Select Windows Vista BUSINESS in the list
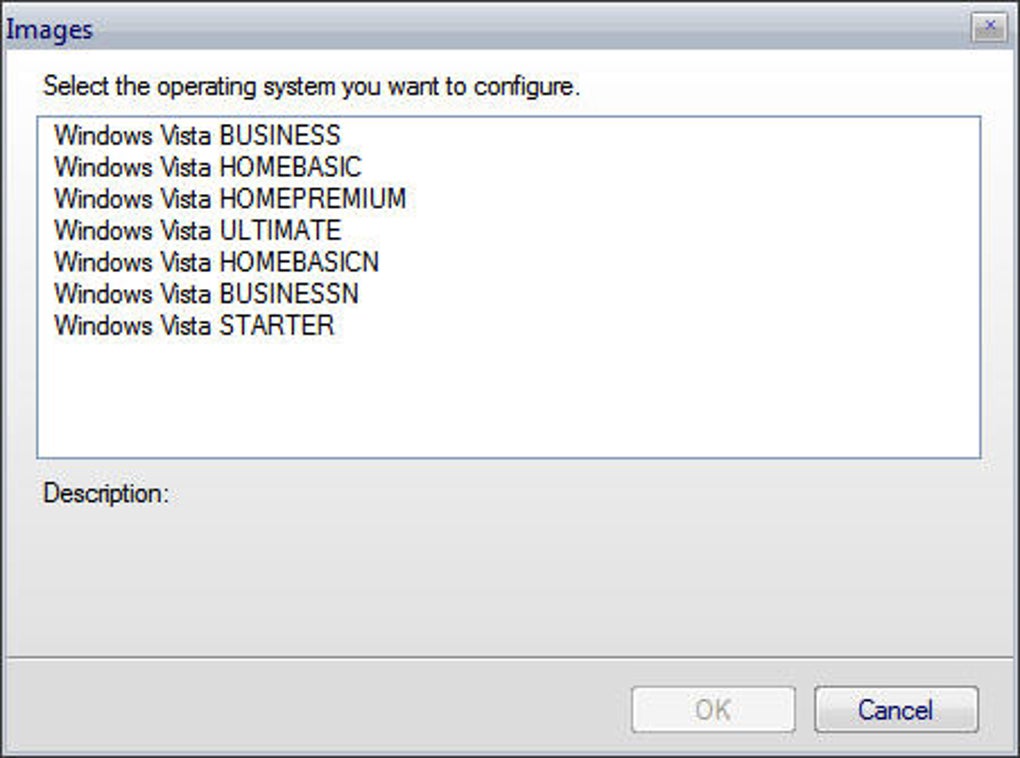Viewport: 1020px width, 758px height. (x=197, y=135)
